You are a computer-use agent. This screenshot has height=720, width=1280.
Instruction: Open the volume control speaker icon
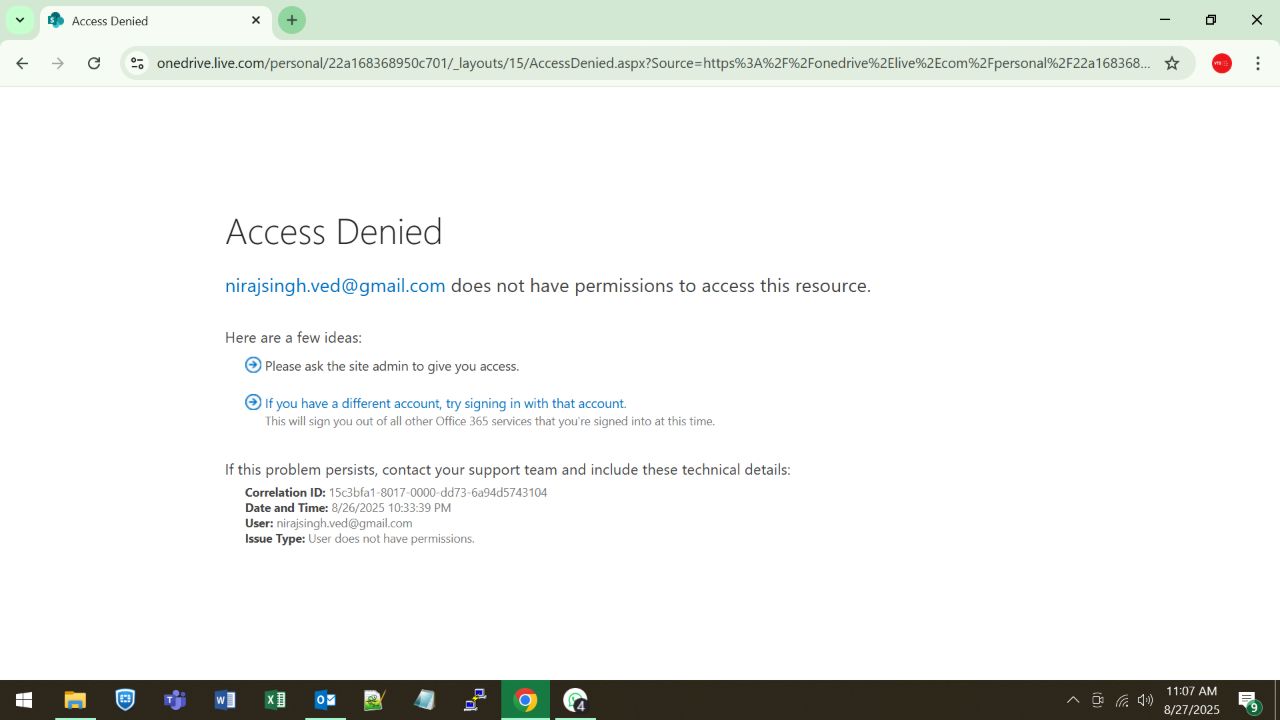click(x=1145, y=700)
